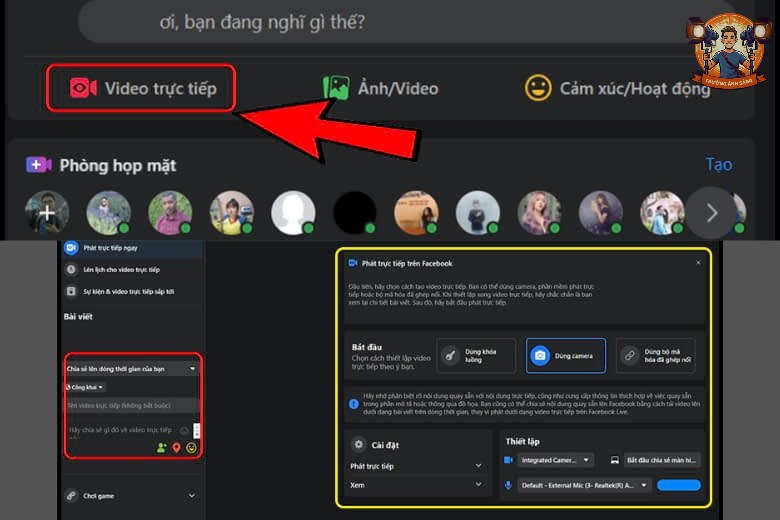
Task: Open Sự kiện & video trực tiếp sắp tới
Action: pyautogui.click(x=132, y=291)
